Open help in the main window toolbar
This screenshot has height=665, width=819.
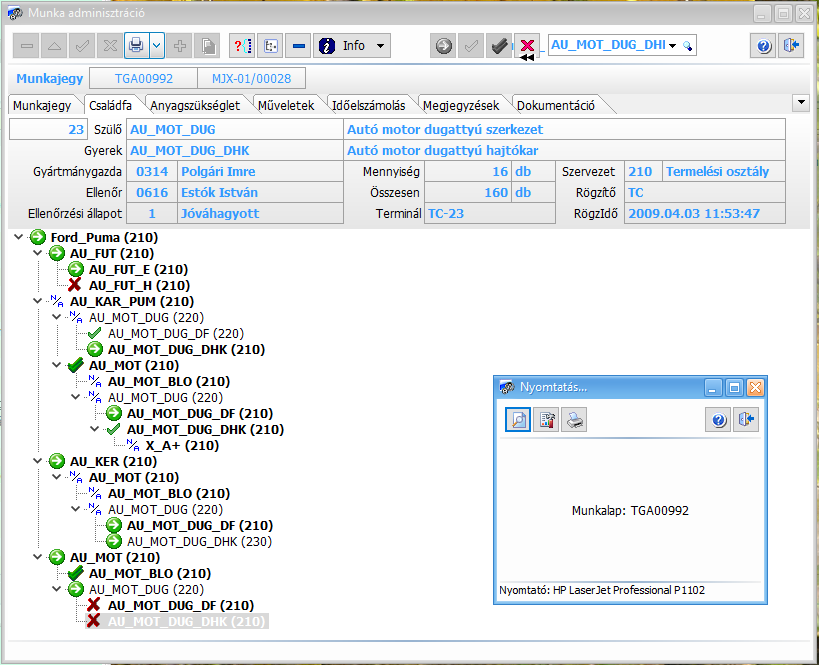pyautogui.click(x=764, y=46)
